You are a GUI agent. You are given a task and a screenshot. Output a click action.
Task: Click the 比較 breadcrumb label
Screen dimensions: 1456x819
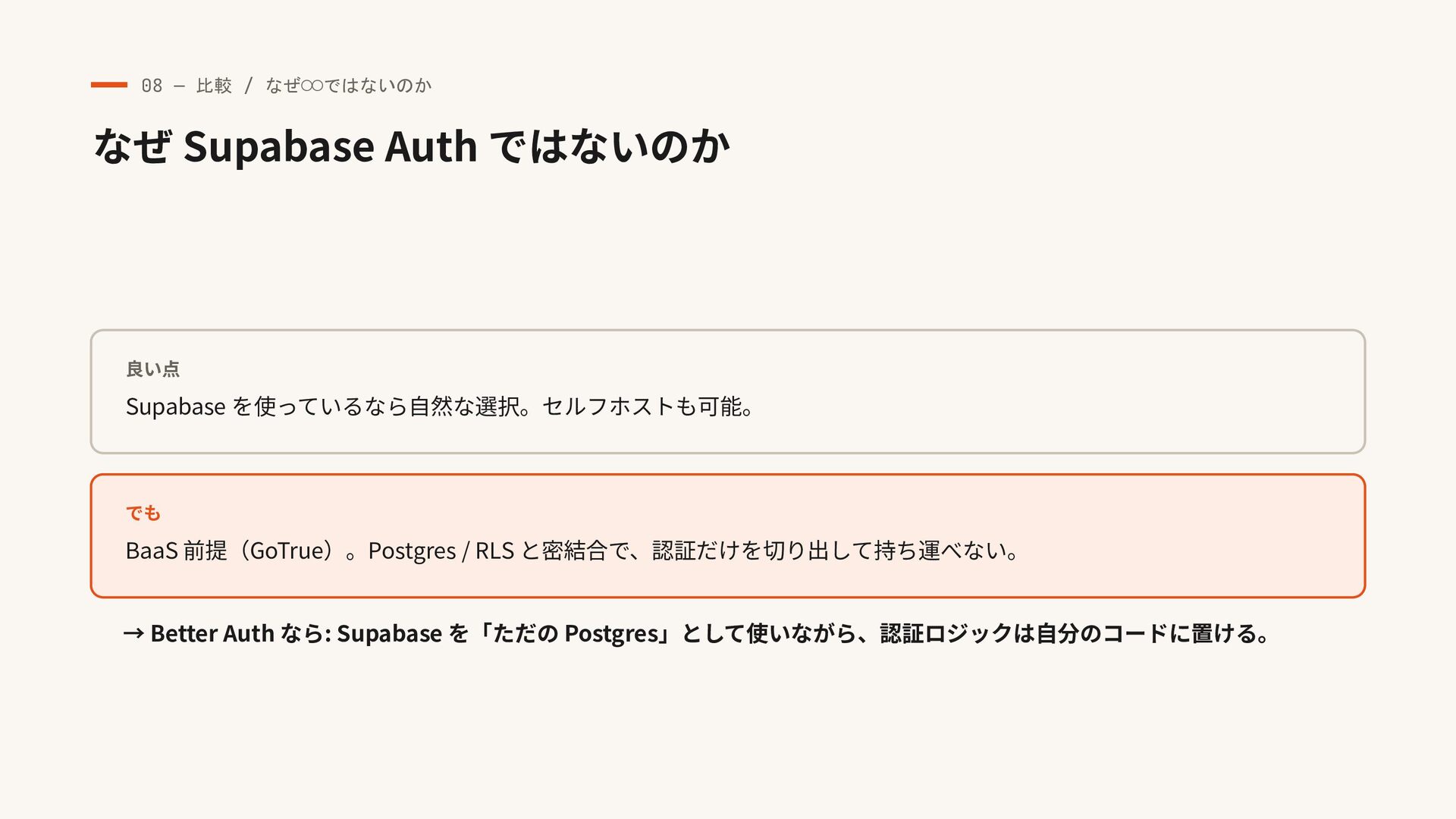coord(214,86)
